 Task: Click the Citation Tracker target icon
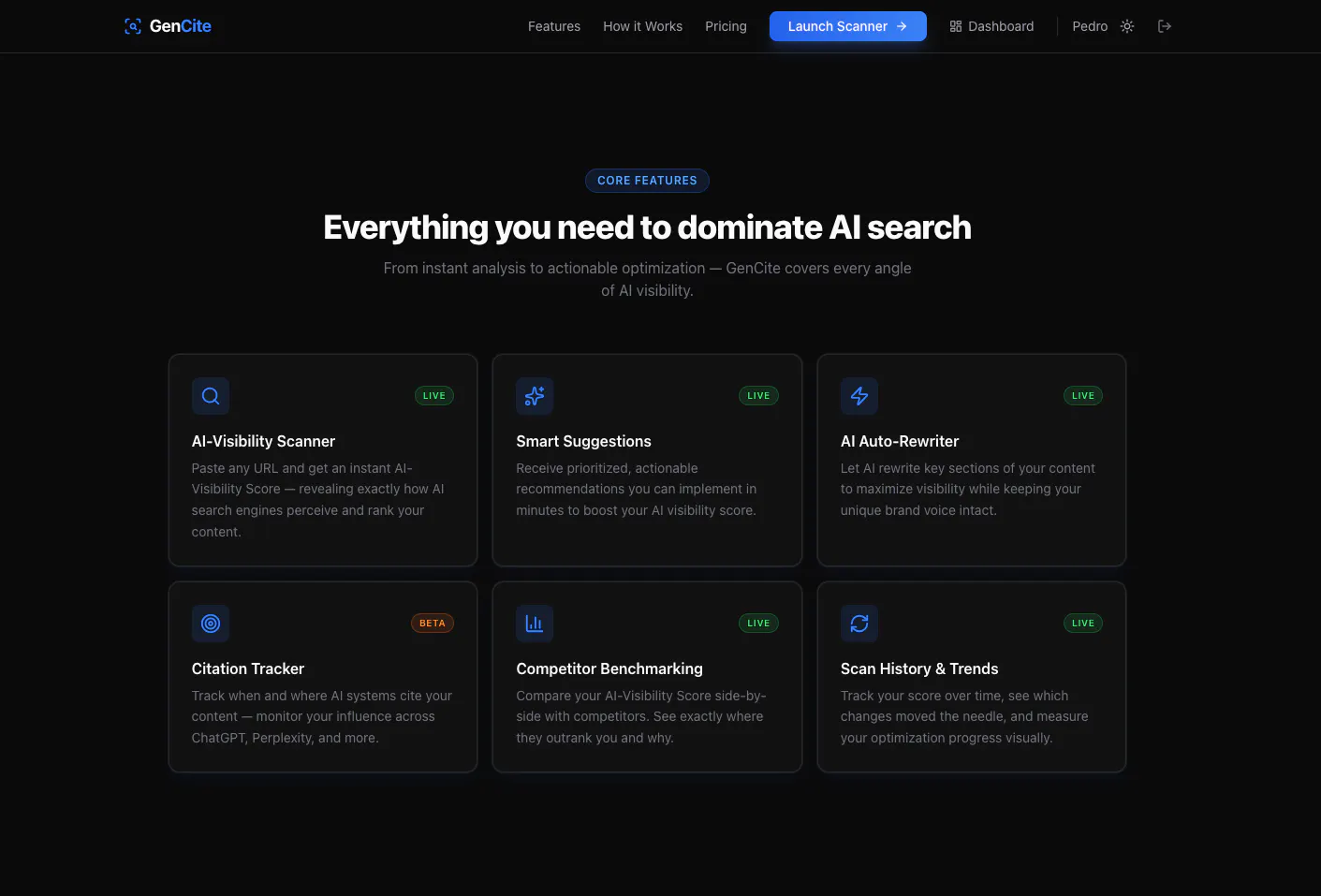(211, 624)
